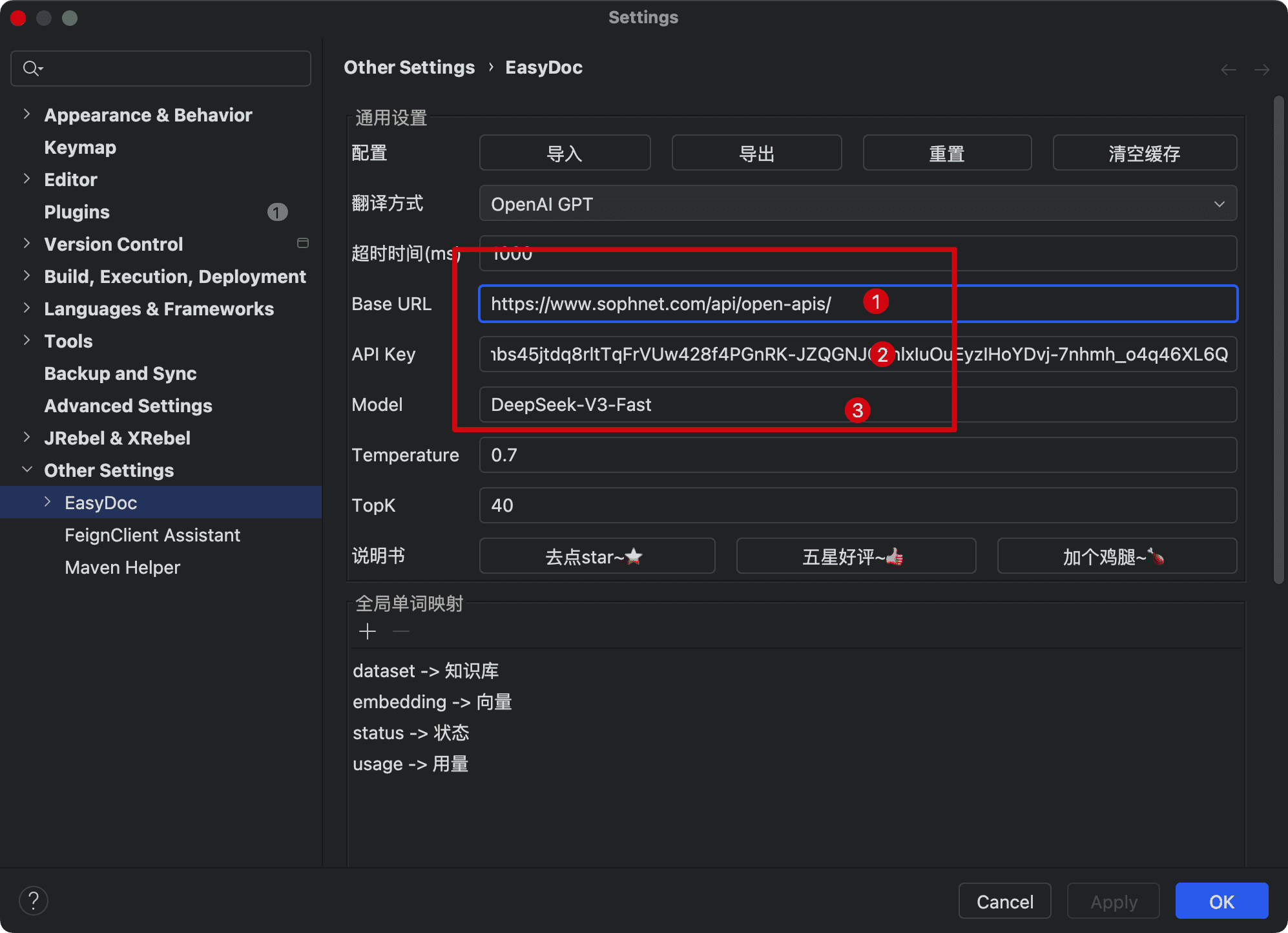Click the 导入 config button
Viewport: 1288px width, 933px height.
point(565,153)
